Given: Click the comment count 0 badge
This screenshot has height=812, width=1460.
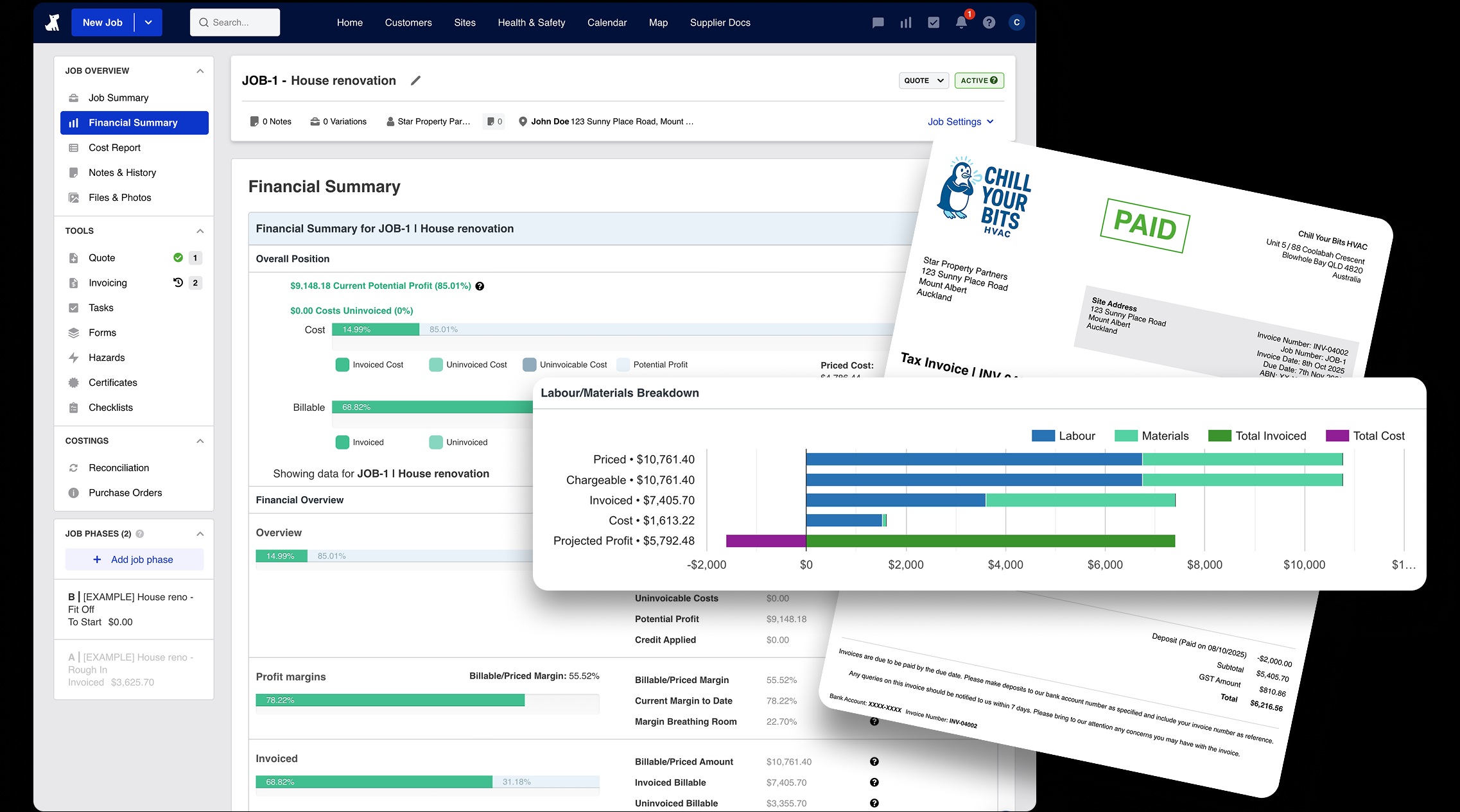Looking at the screenshot, I should 494,121.
